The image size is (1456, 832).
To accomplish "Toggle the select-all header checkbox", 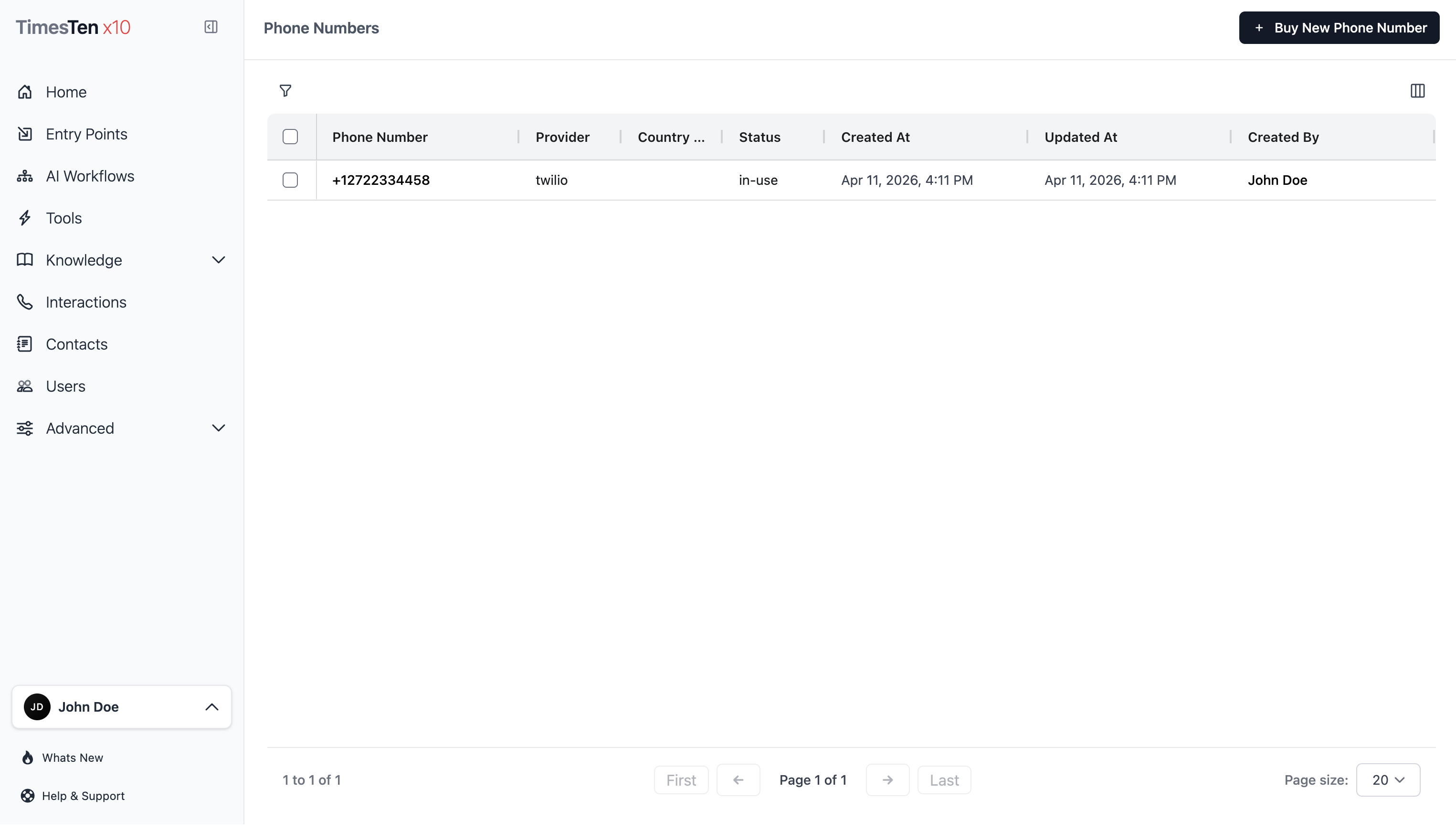I will tap(290, 137).
